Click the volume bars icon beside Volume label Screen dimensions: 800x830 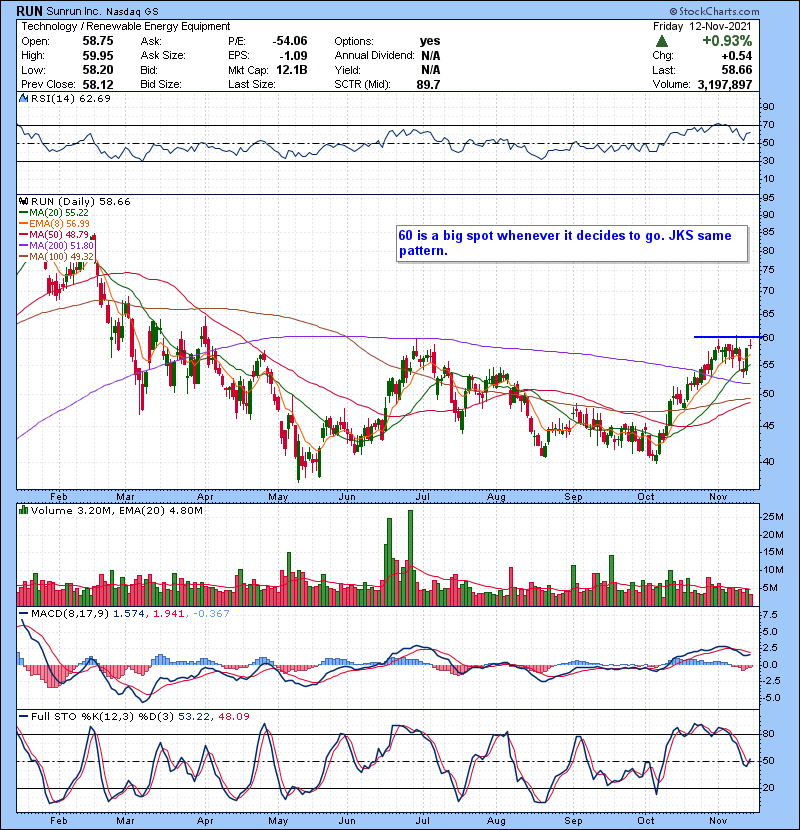pyautogui.click(x=24, y=511)
